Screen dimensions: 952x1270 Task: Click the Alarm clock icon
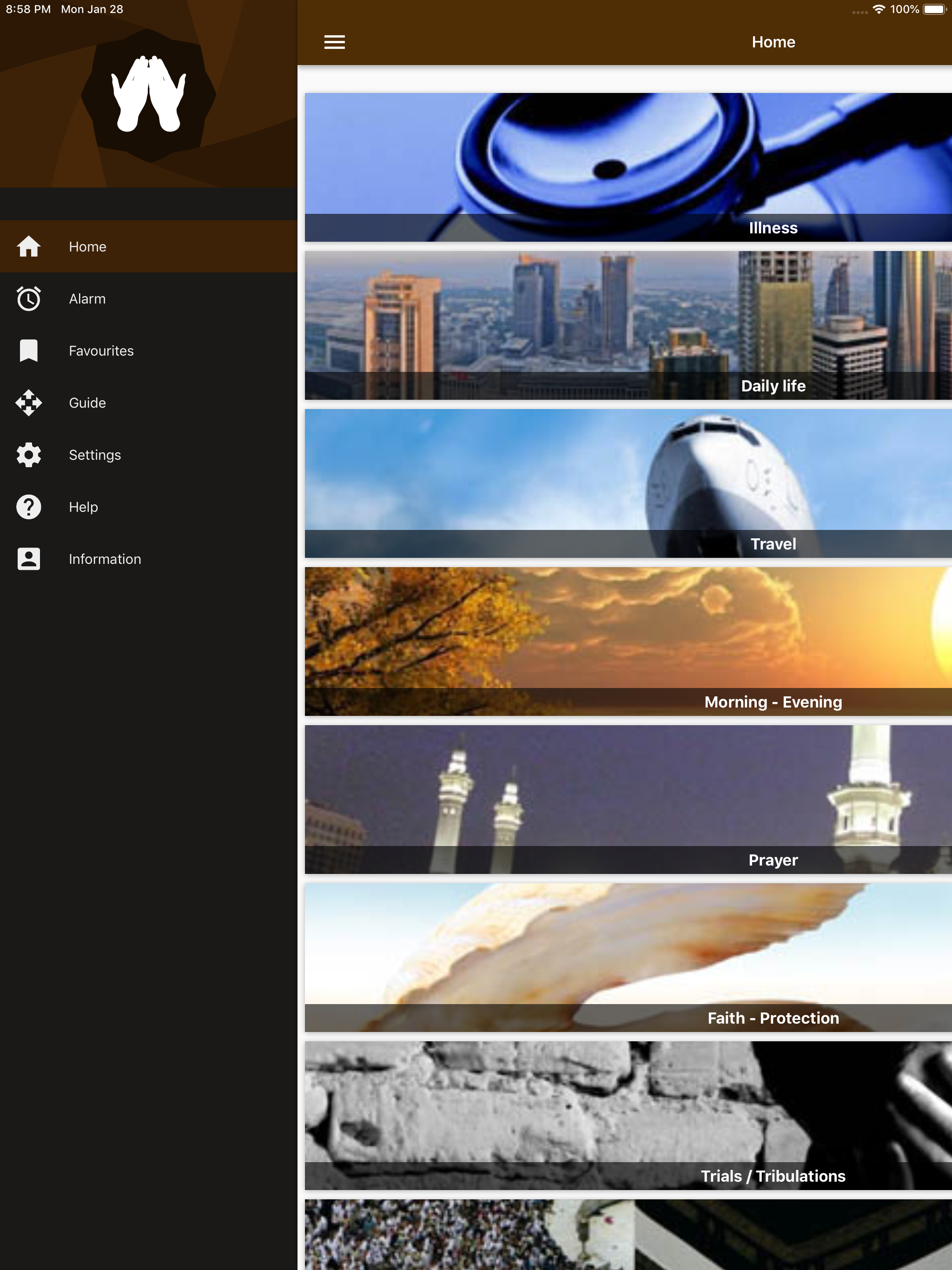(x=29, y=298)
